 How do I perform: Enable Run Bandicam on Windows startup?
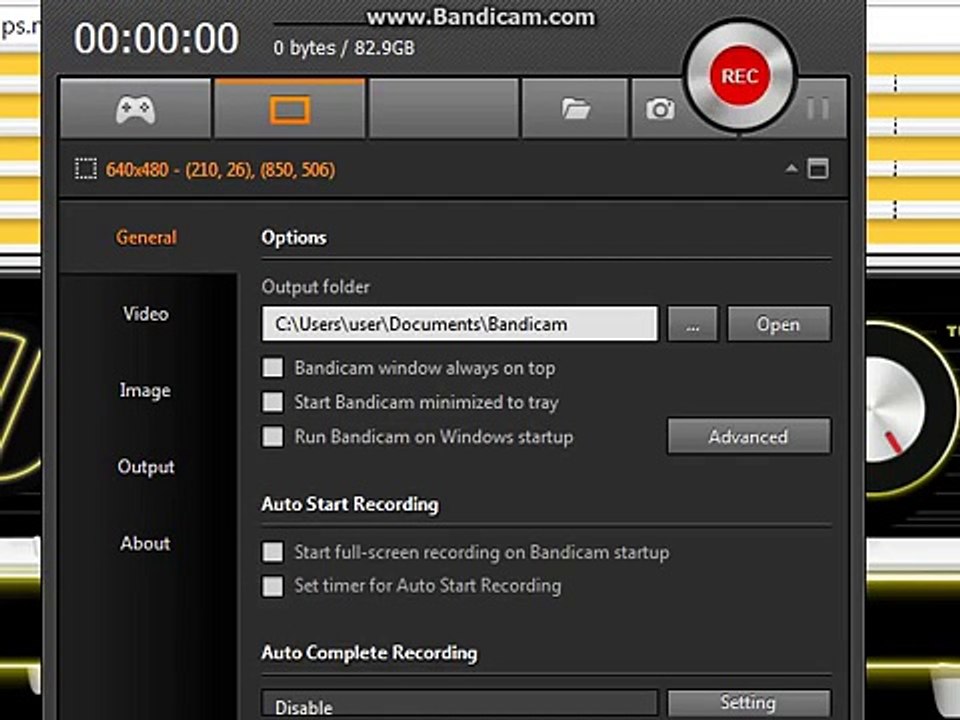(273, 437)
